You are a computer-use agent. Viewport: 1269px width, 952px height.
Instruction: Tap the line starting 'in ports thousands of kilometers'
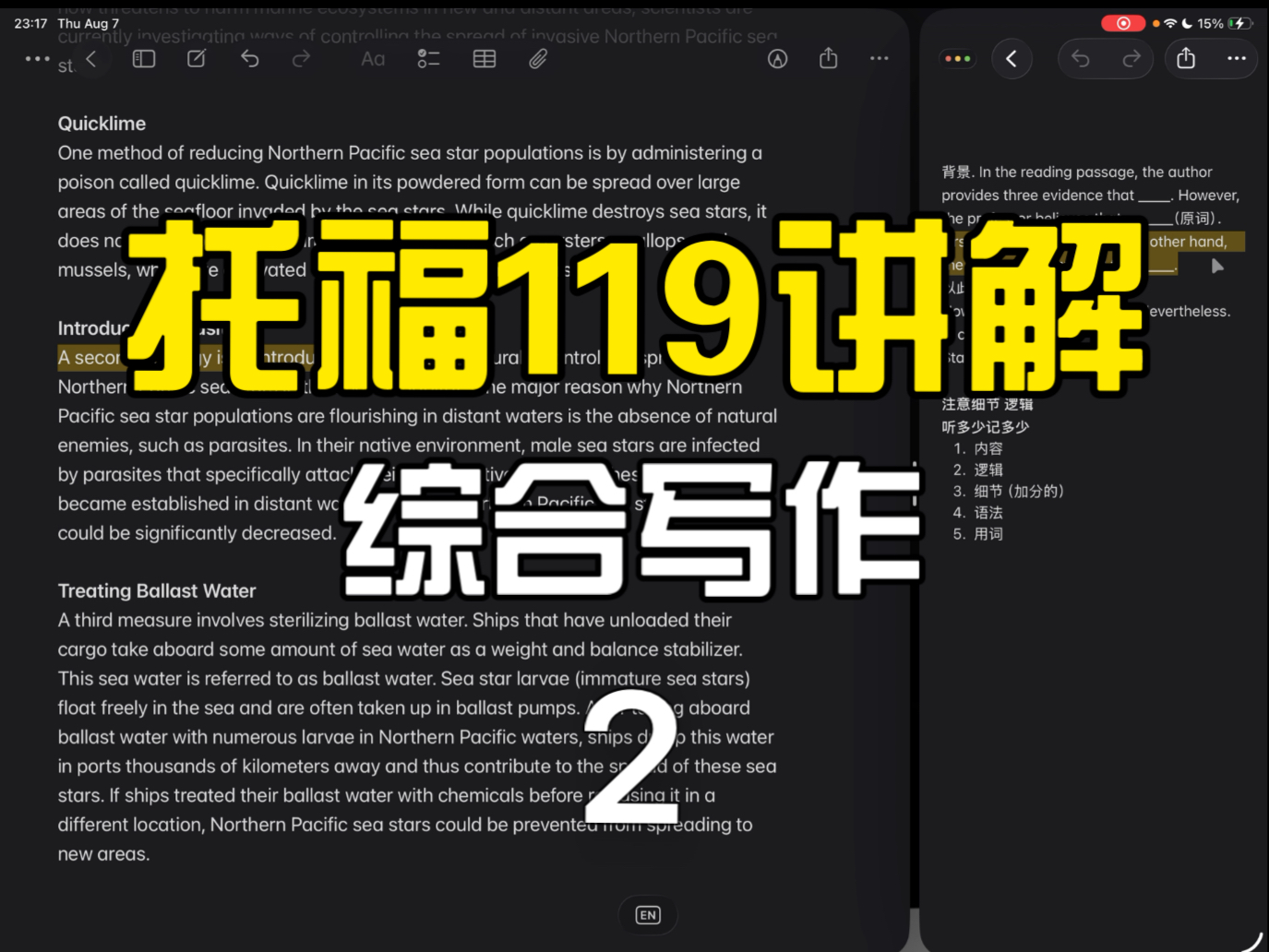point(417,767)
